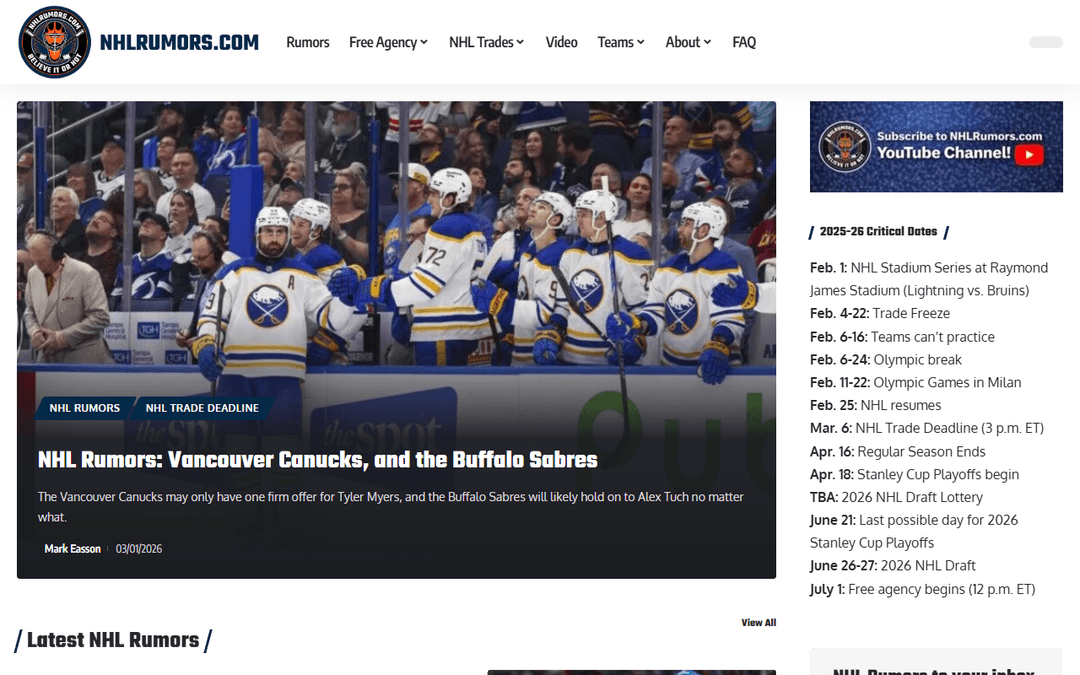Click the 2025-26 Critical Dates heading

(878, 231)
